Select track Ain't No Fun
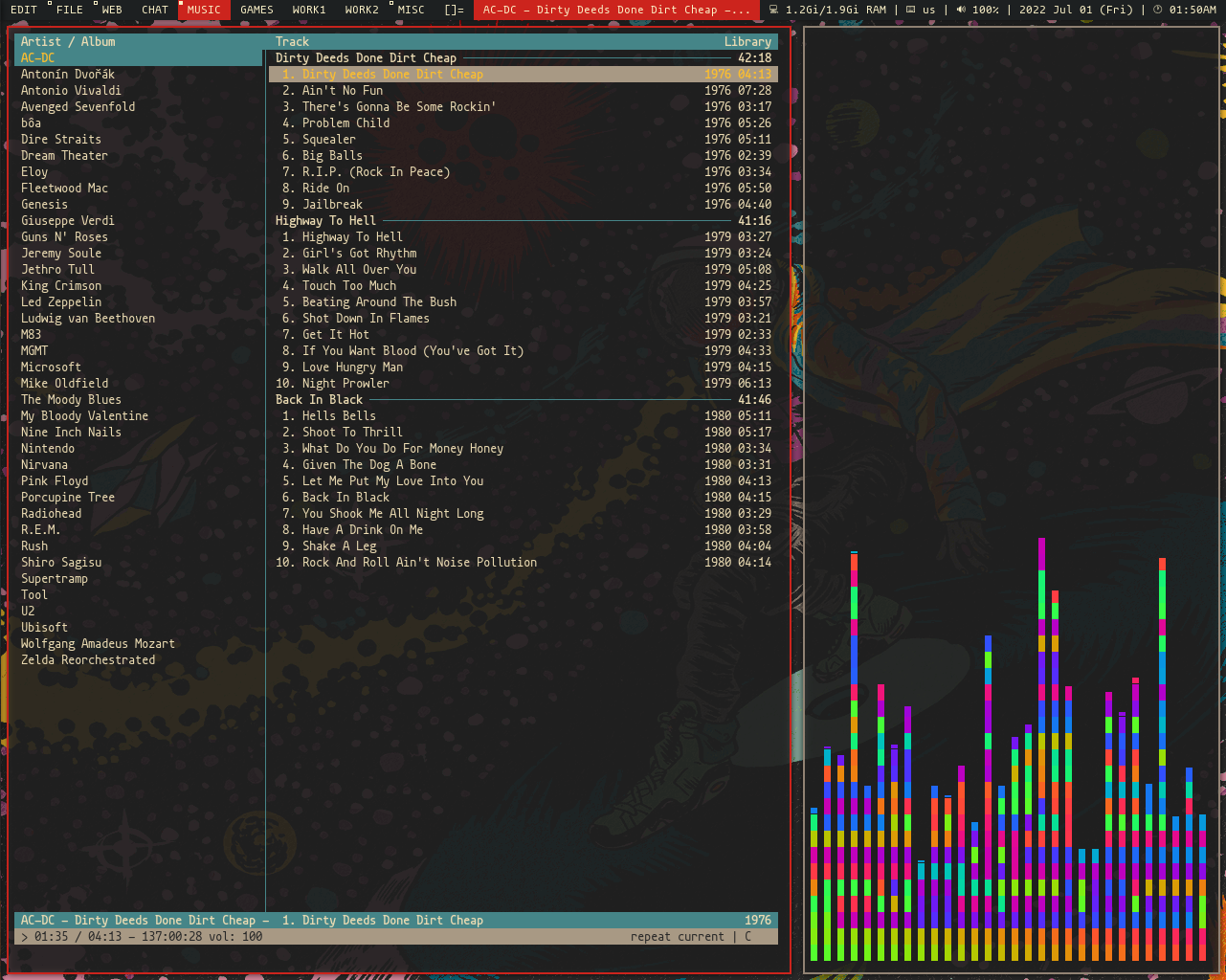 pos(524,91)
